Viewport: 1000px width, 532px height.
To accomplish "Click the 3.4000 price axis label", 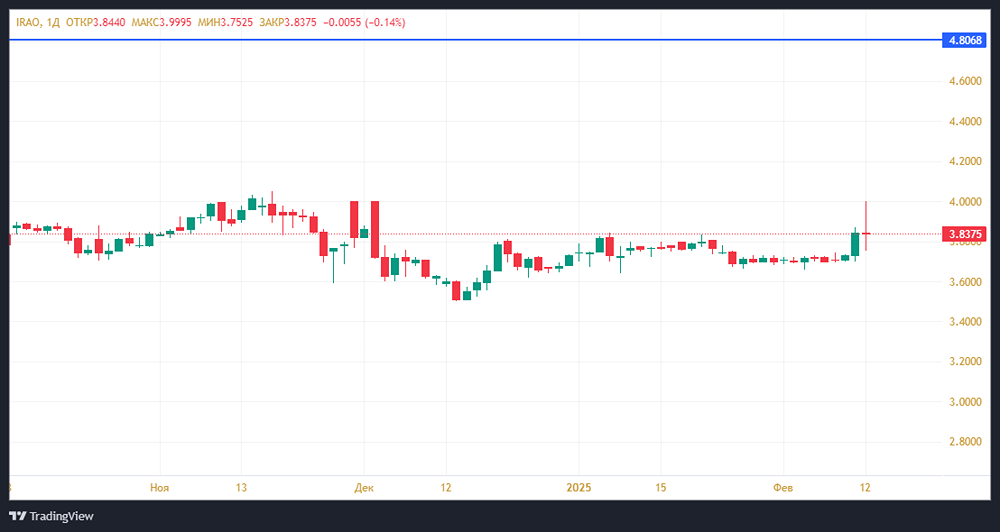I will click(965, 321).
